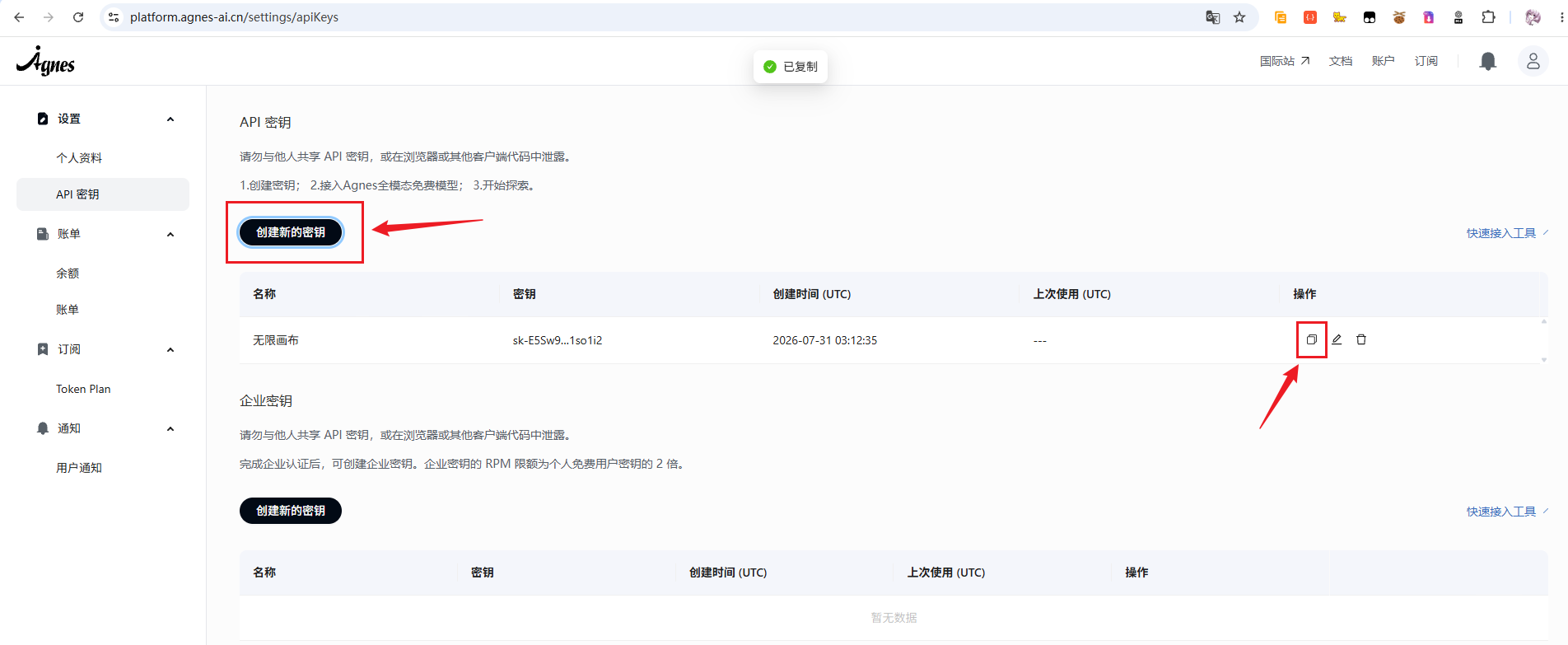The image size is (1568, 645).
Task: Click the orange copy extension icon
Action: 1281,17
